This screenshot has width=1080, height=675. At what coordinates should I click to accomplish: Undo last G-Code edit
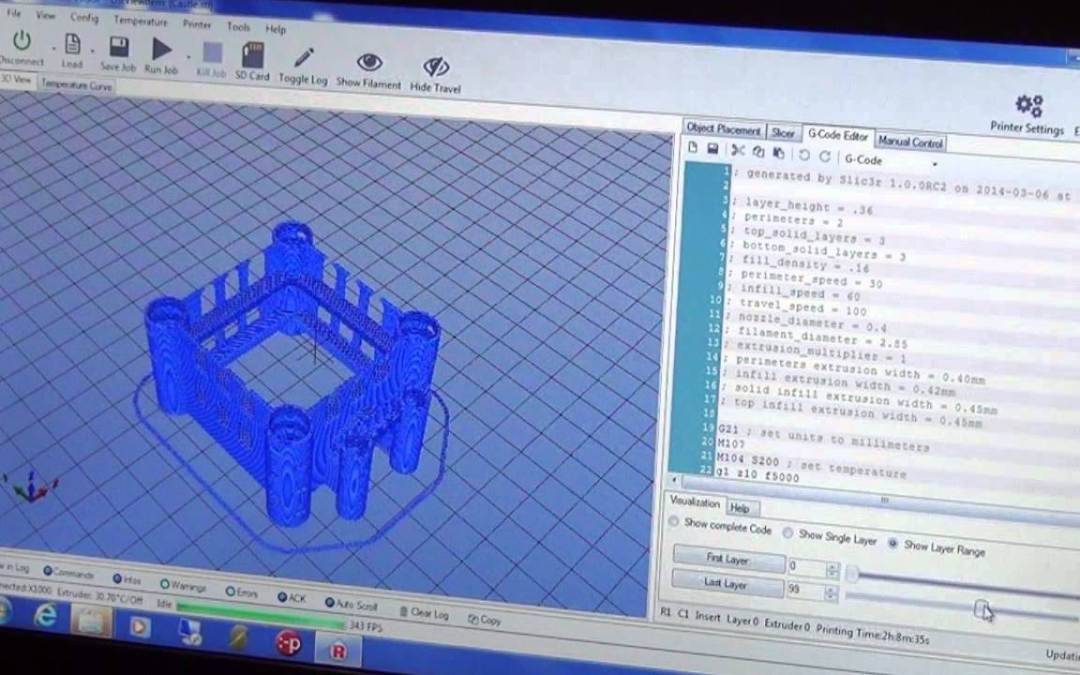[804, 155]
